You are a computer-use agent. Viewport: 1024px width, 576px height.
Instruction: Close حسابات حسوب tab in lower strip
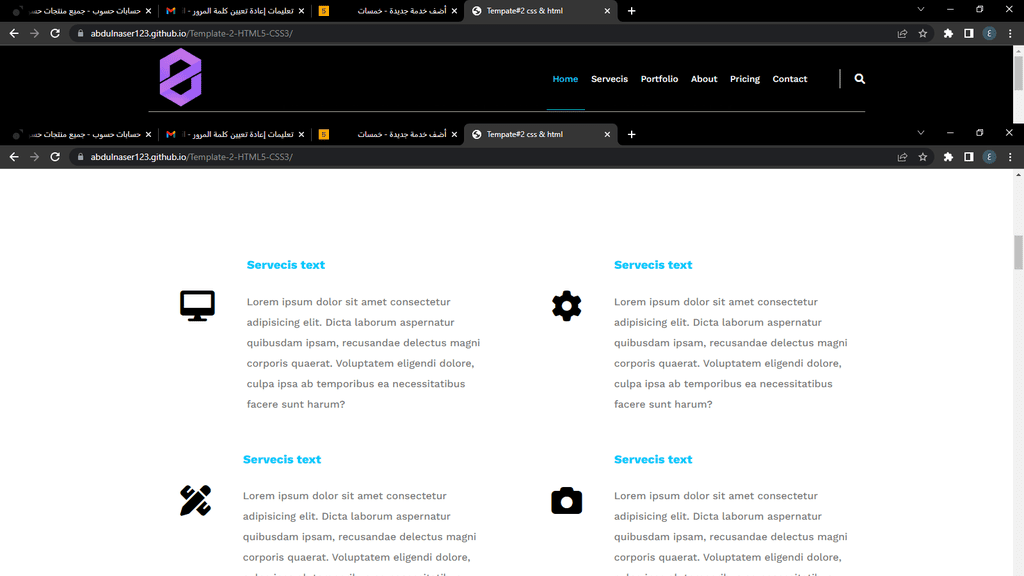click(148, 135)
